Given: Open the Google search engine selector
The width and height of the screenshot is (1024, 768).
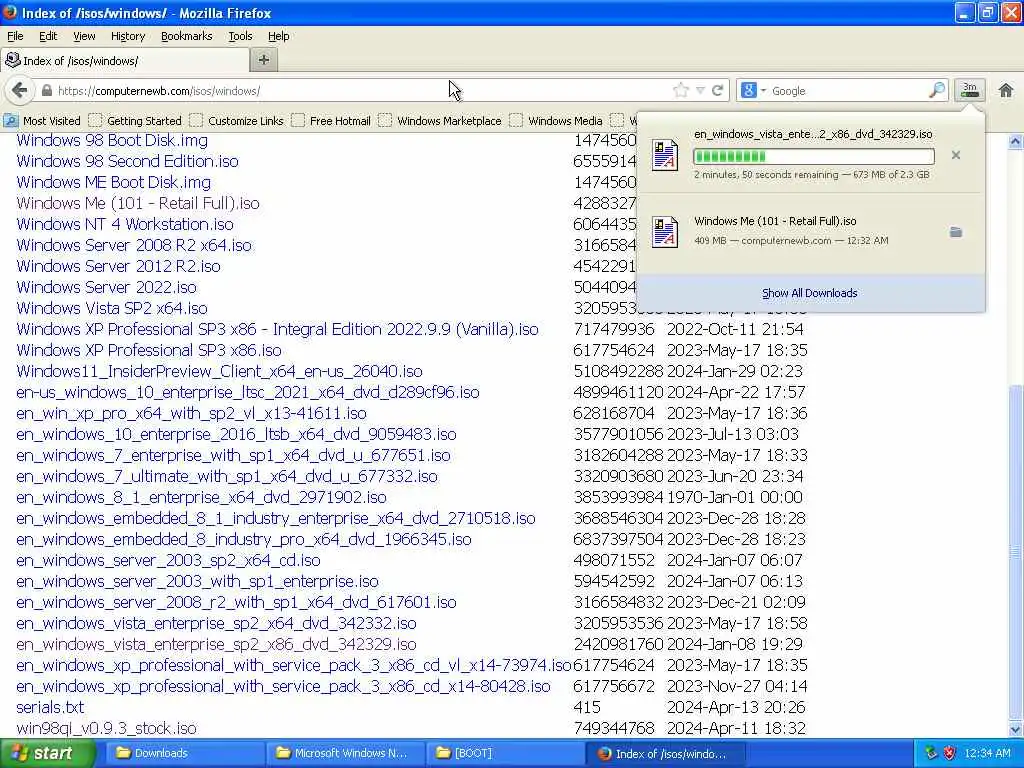Looking at the screenshot, I should [x=753, y=91].
